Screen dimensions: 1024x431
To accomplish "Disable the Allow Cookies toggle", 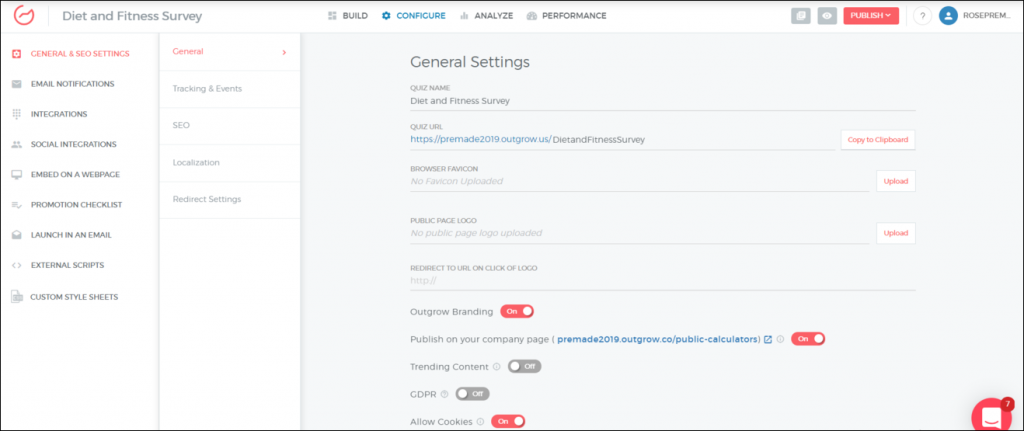I will pos(508,421).
